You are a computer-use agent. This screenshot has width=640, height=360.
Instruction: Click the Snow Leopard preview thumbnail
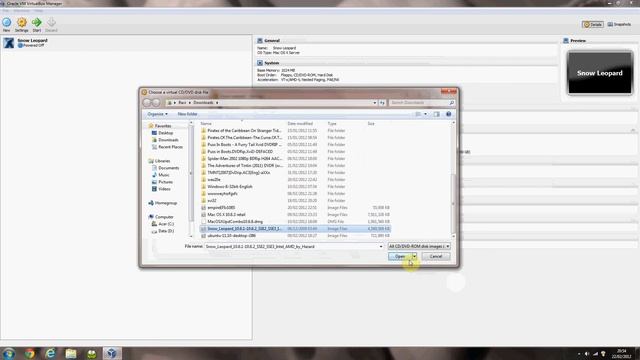tap(600, 73)
